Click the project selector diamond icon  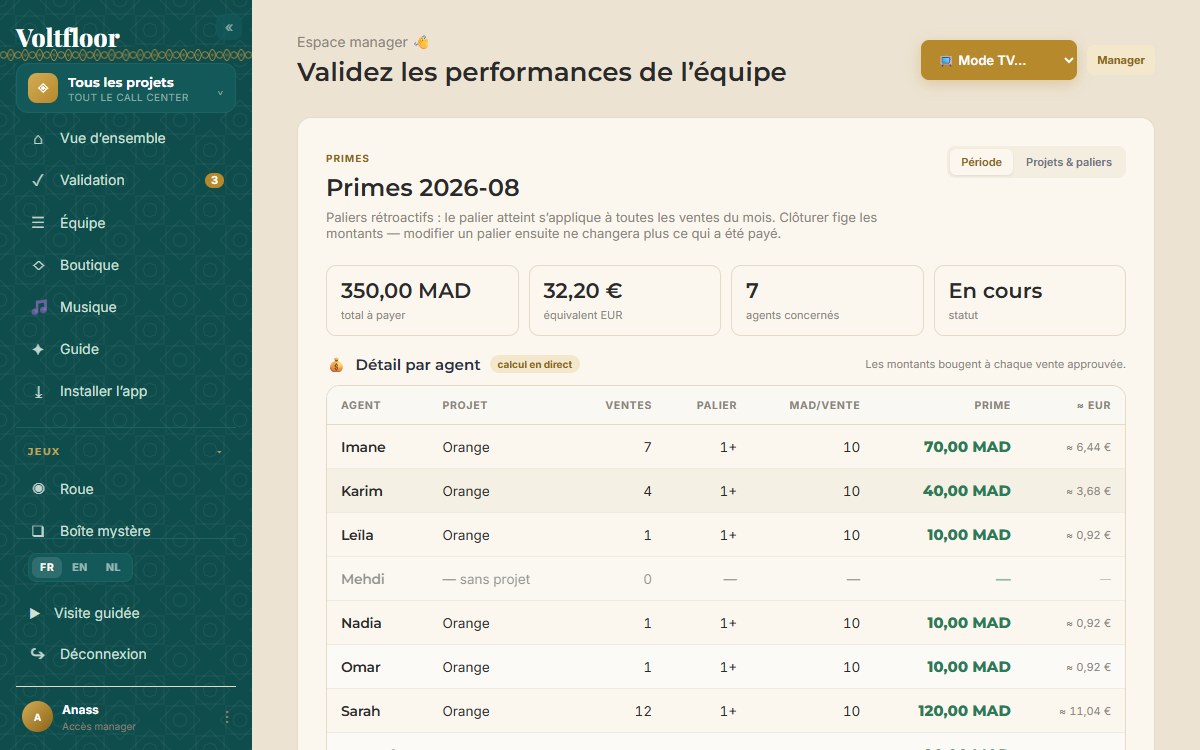(43, 88)
